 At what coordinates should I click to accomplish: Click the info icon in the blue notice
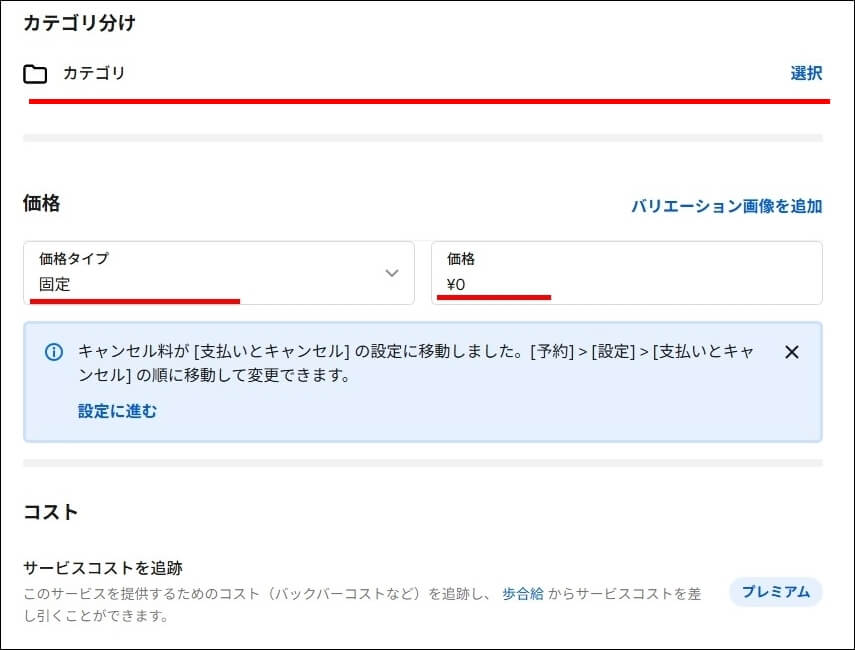click(53, 352)
